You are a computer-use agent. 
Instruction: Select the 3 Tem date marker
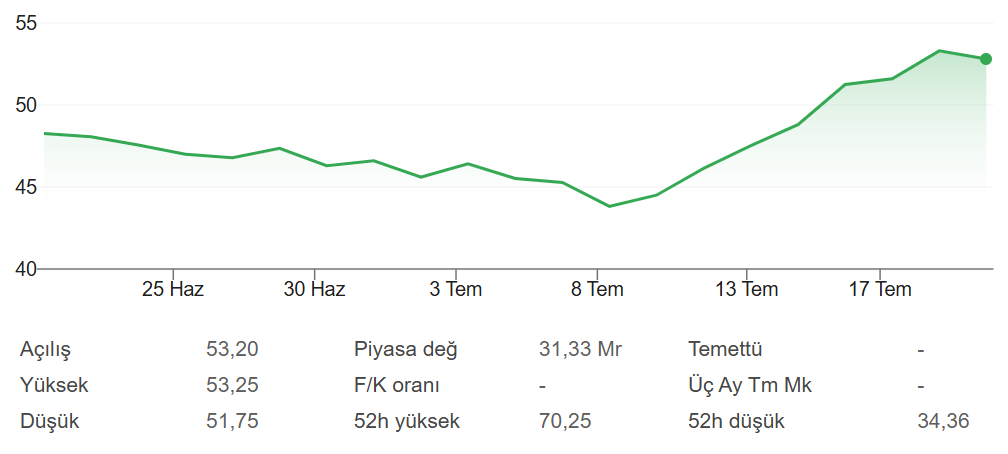(456, 289)
